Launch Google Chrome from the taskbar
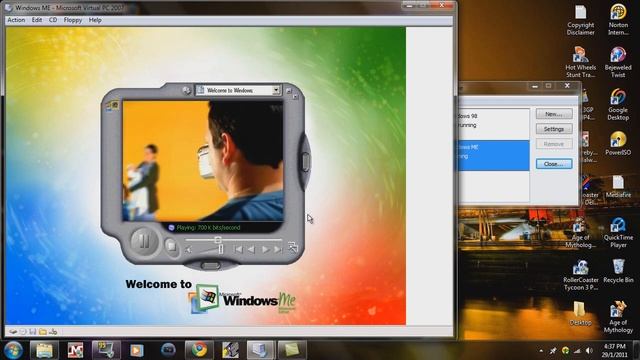Viewport: 640px width, 360px height. pyautogui.click(x=199, y=350)
